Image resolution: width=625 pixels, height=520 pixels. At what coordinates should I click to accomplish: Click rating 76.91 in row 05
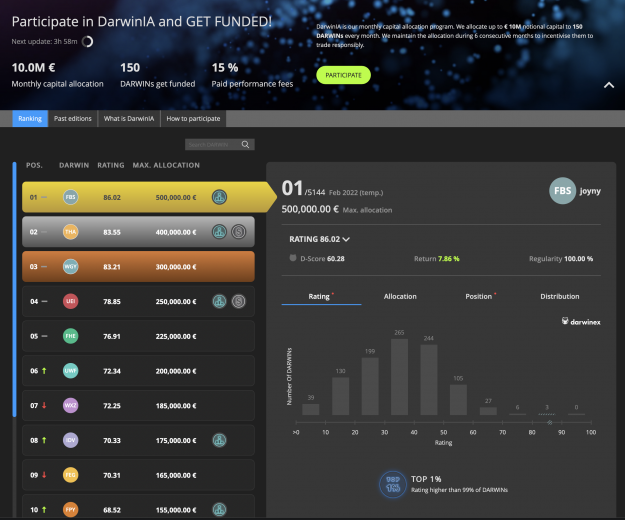[x=112, y=336]
